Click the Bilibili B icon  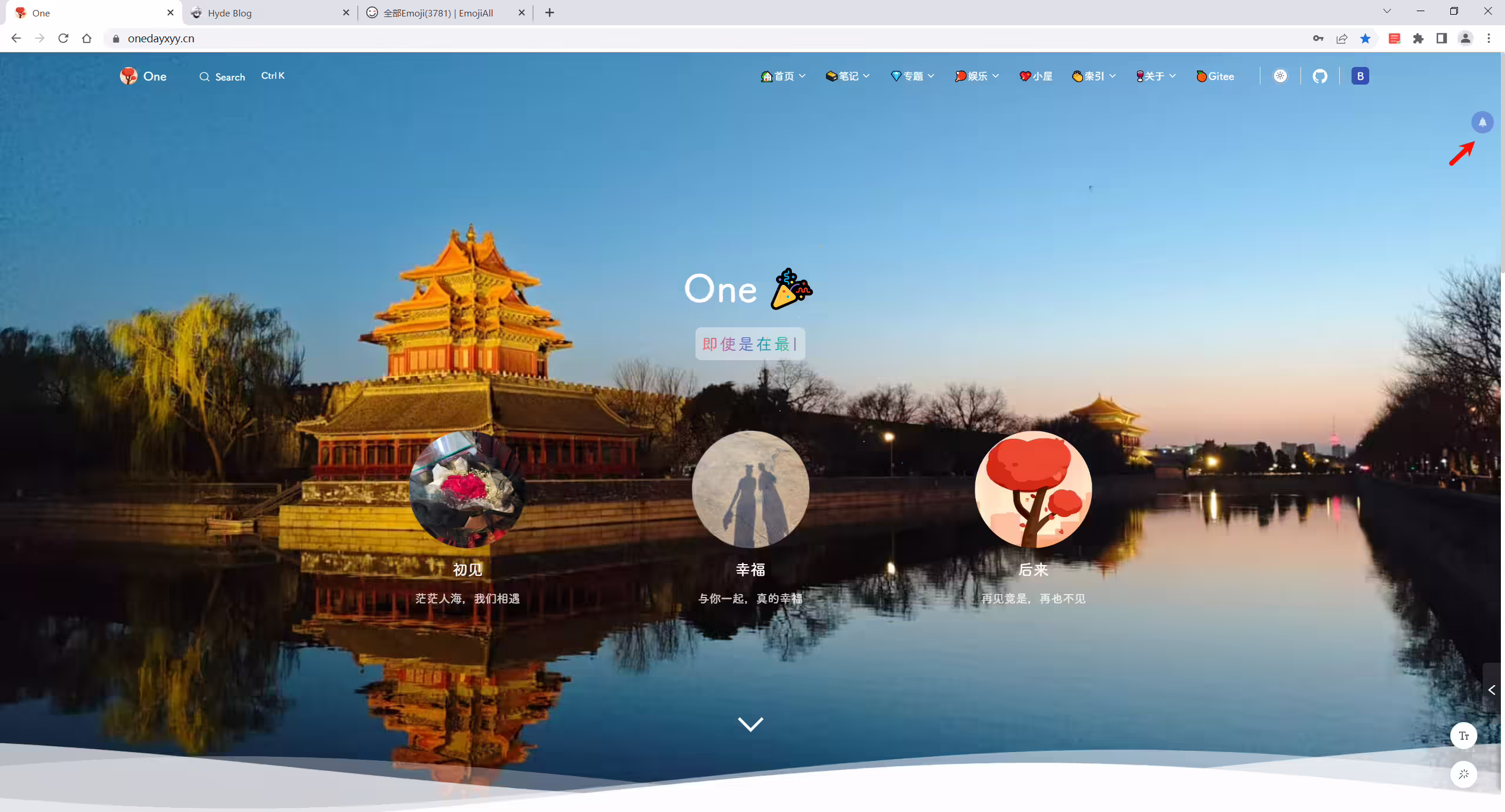pyautogui.click(x=1360, y=76)
